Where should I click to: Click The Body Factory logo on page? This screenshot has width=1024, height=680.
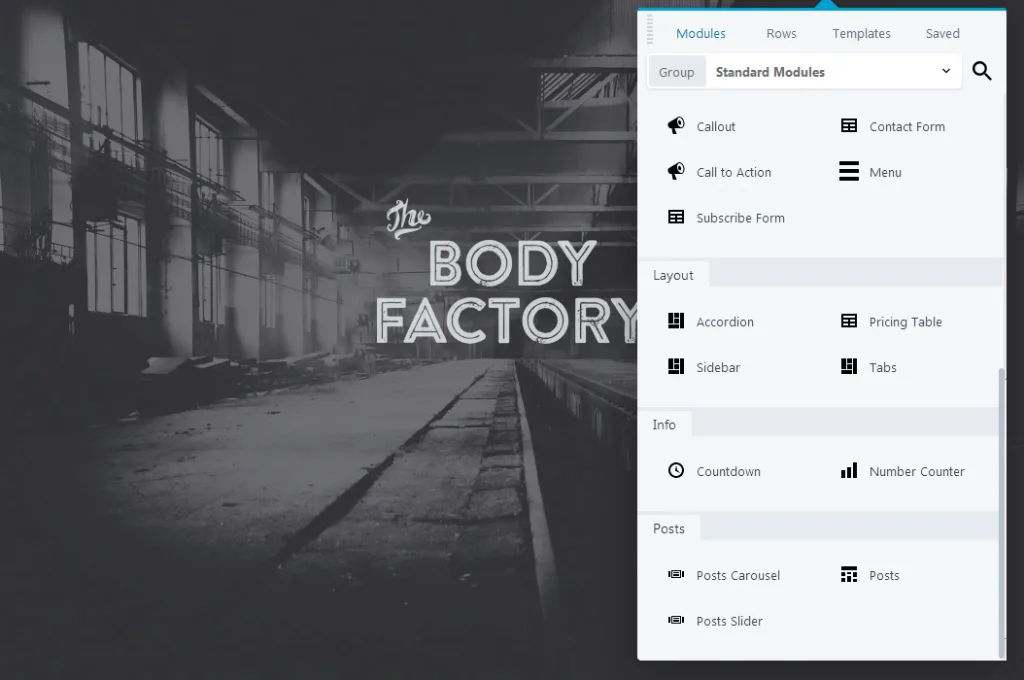(x=507, y=272)
